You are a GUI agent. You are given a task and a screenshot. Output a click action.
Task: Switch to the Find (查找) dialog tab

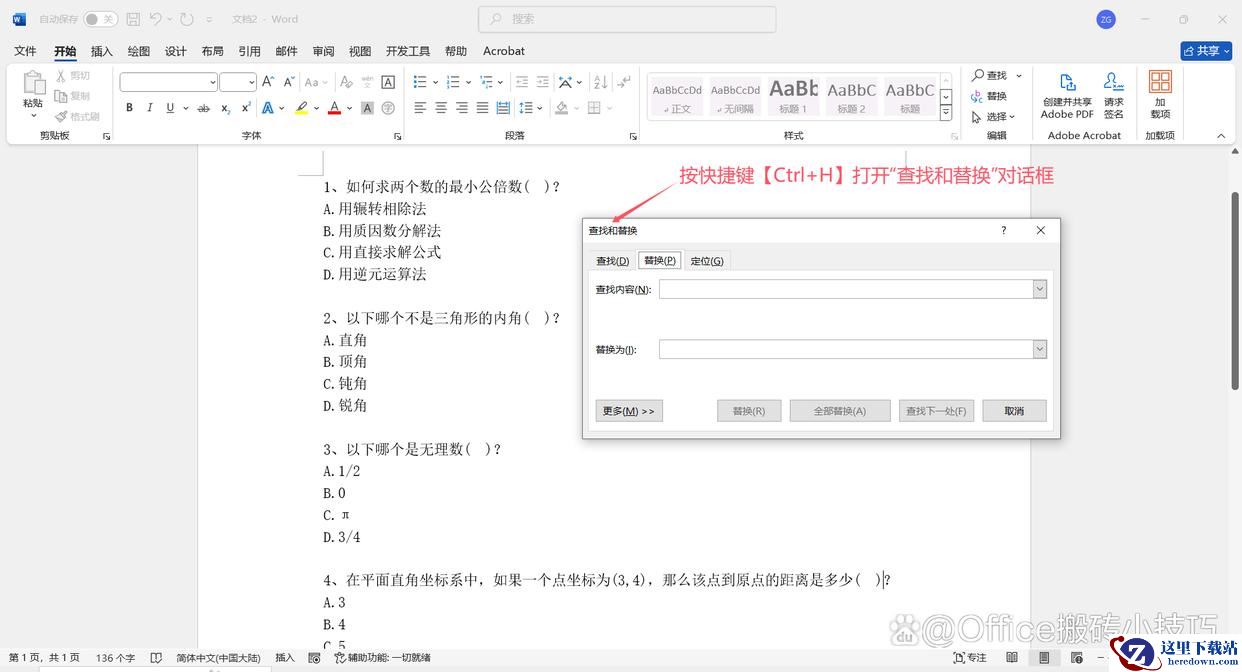point(612,261)
